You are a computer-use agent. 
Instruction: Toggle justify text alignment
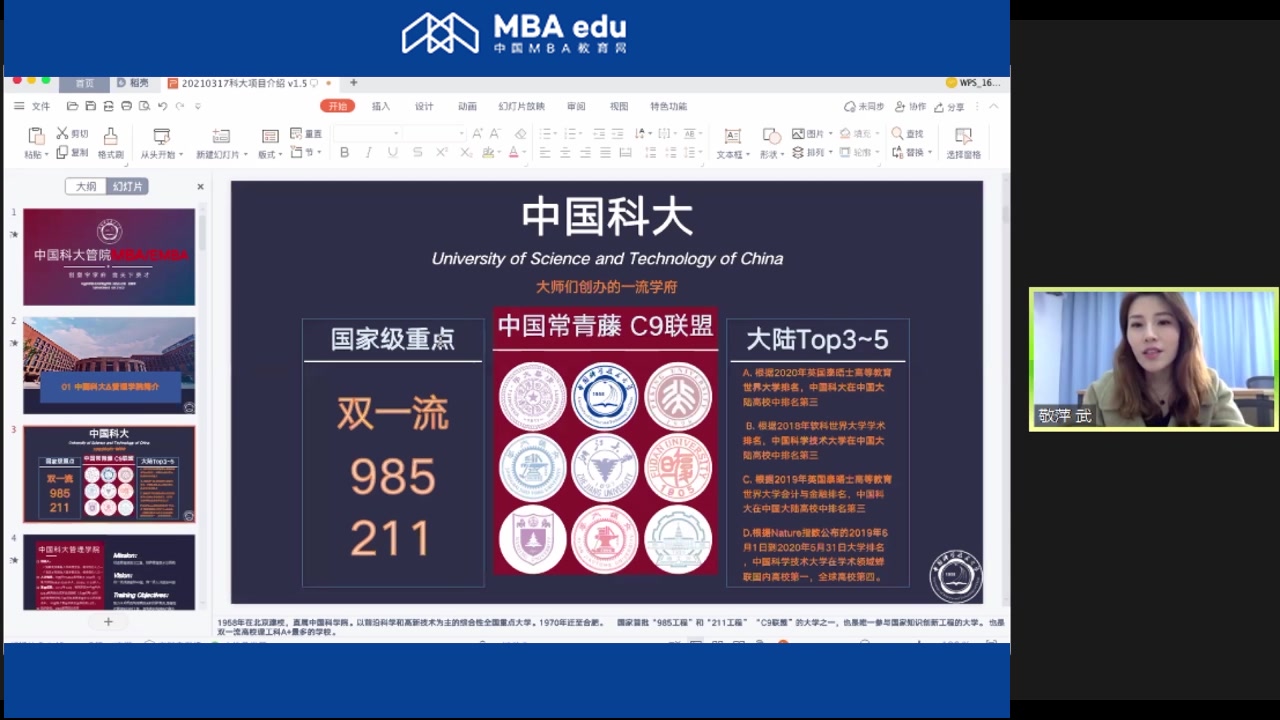click(x=605, y=152)
